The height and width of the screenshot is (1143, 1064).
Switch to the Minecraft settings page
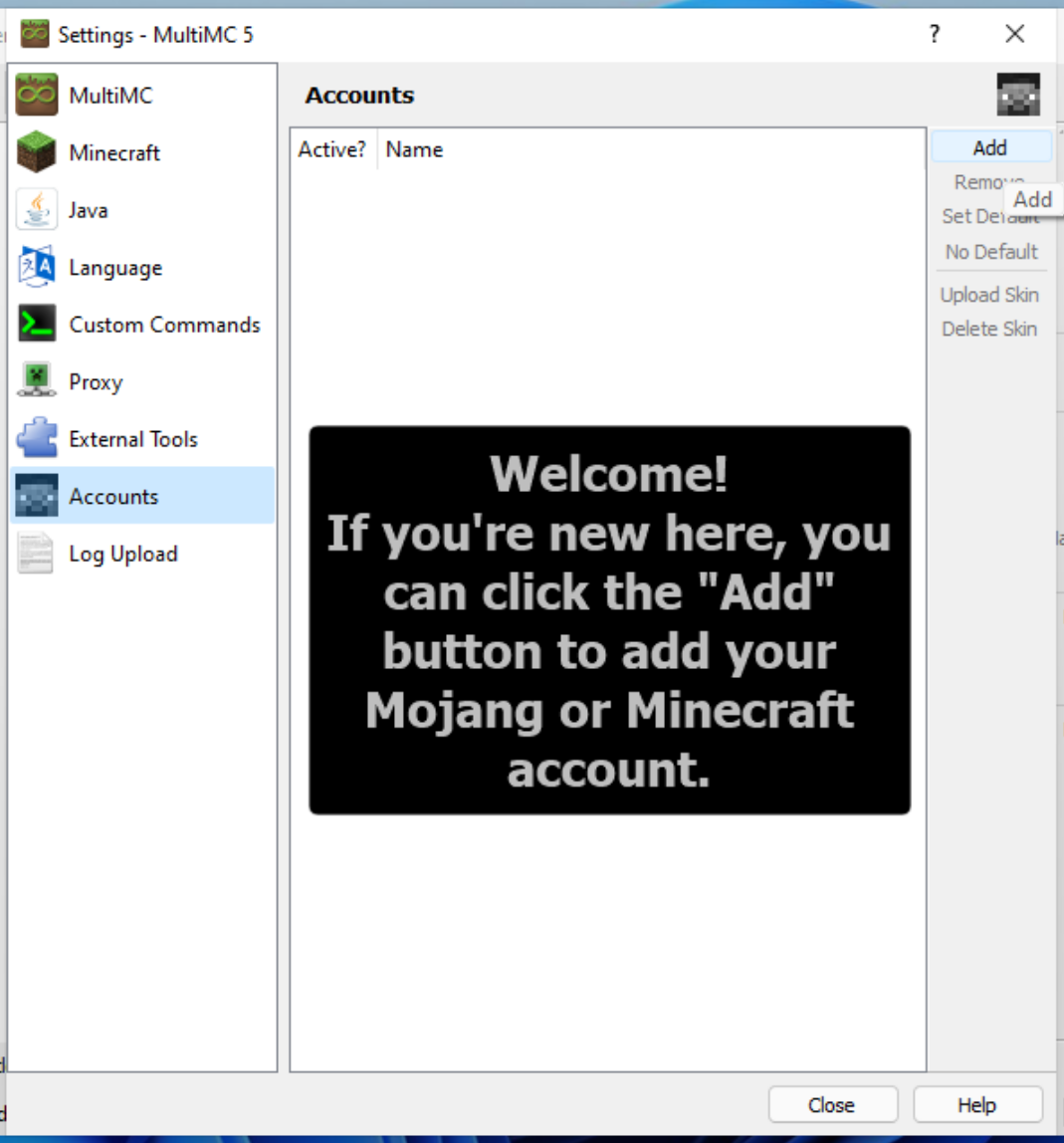114,153
